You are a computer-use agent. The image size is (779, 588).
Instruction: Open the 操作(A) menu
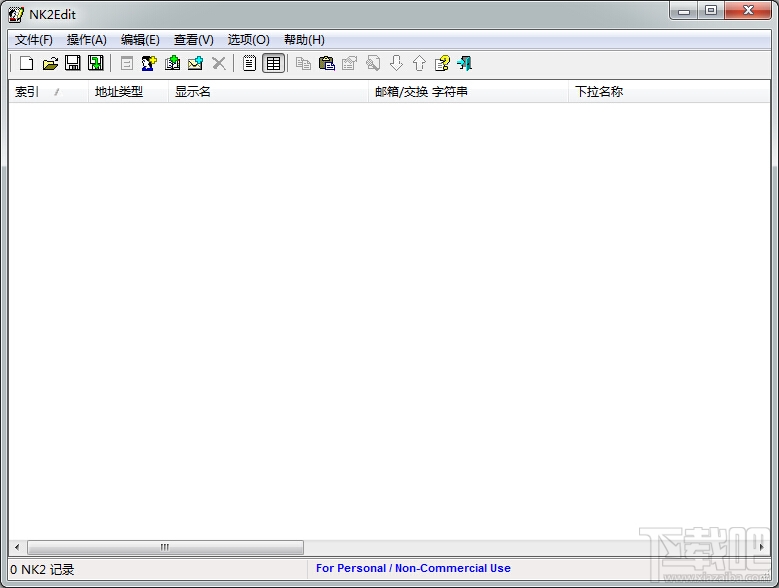86,40
